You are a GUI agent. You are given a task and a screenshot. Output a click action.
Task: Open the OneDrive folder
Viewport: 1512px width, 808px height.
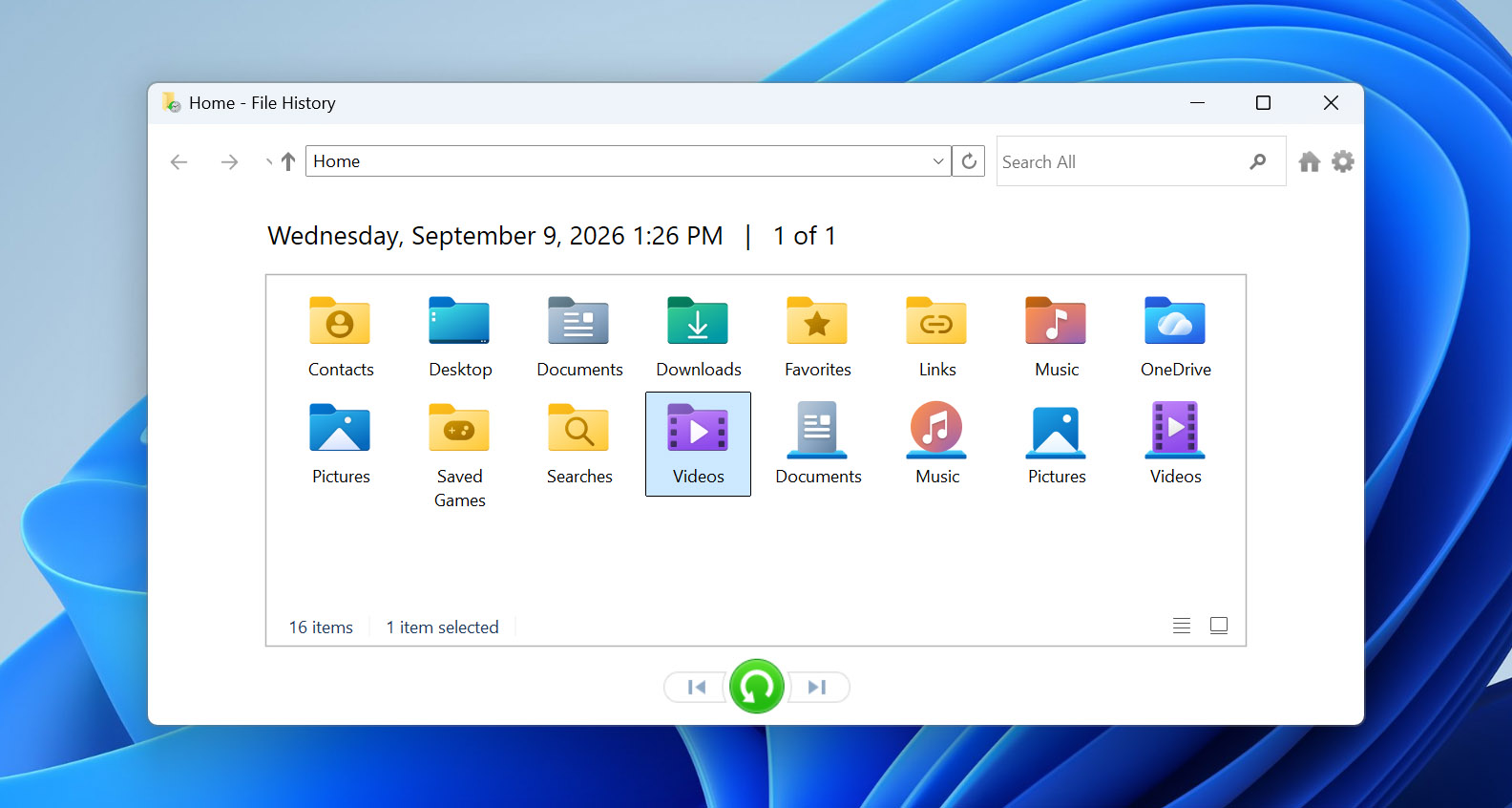(x=1176, y=337)
